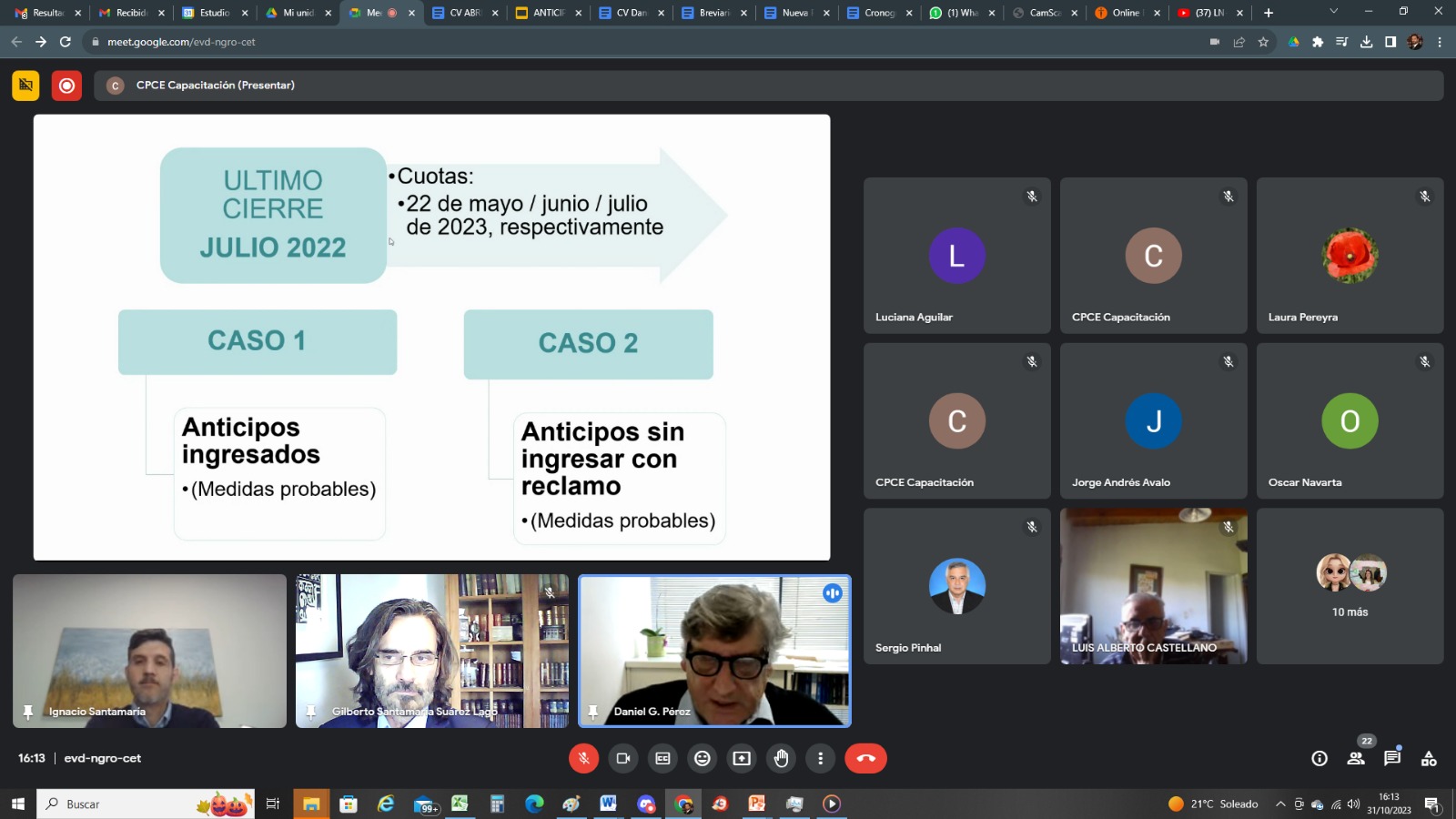Open the emoji reactions button
The width and height of the screenshot is (1456, 819).
(x=703, y=758)
